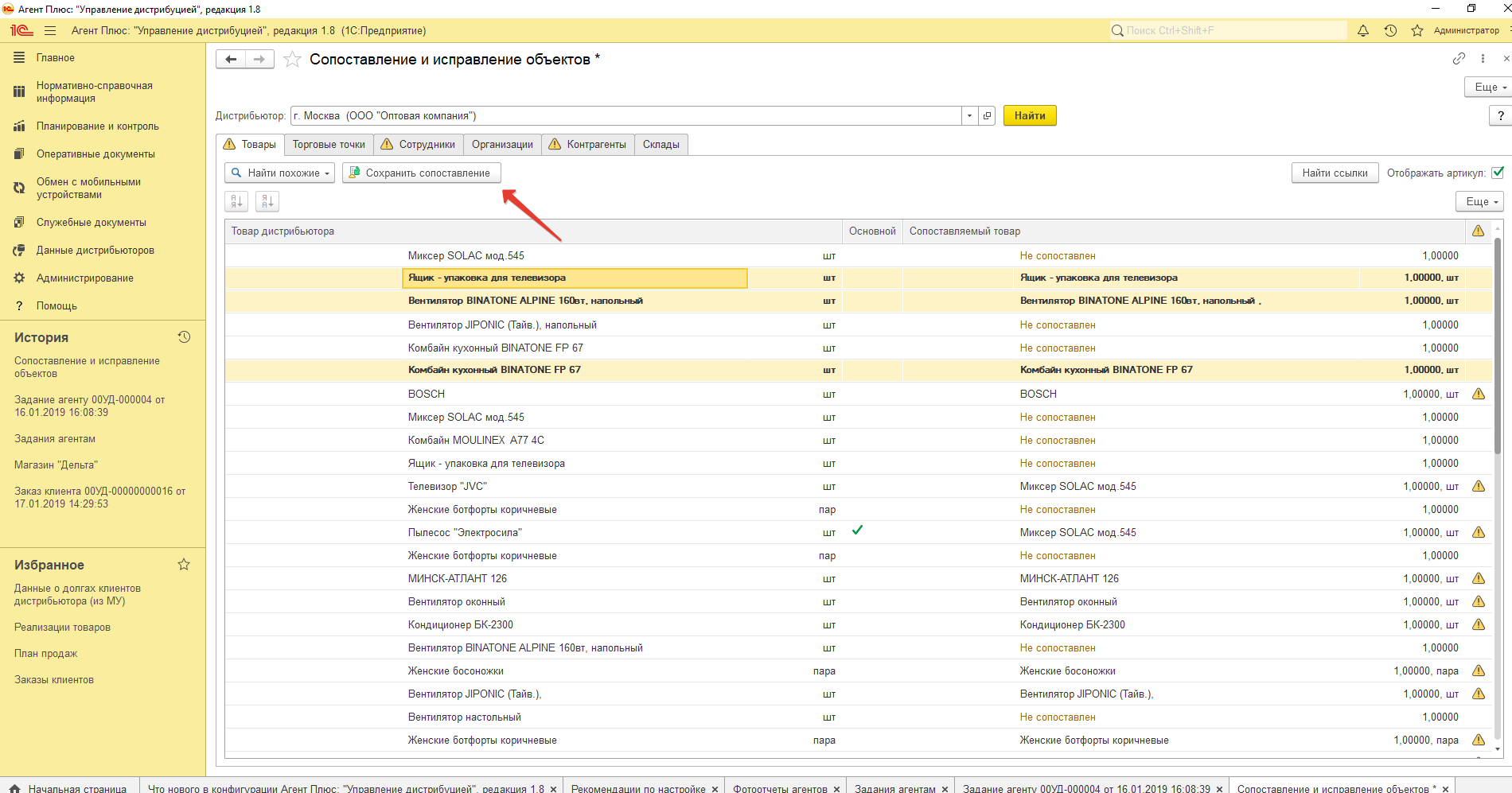Viewport: 1512px width, 793px height.
Task: Click Сохранить сопоставление button
Action: pos(422,173)
